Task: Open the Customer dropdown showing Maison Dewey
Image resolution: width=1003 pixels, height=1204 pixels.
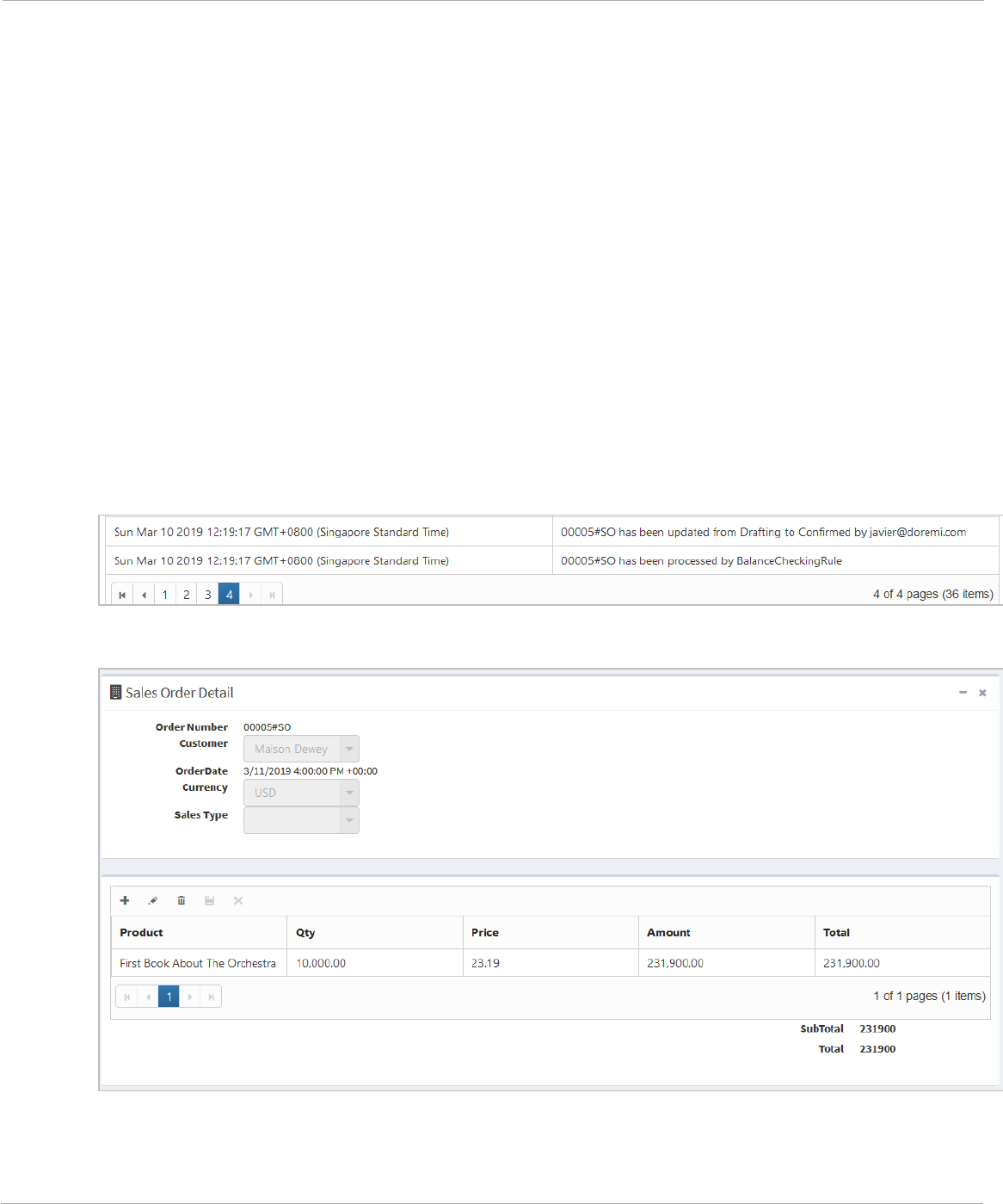Action: [x=301, y=749]
